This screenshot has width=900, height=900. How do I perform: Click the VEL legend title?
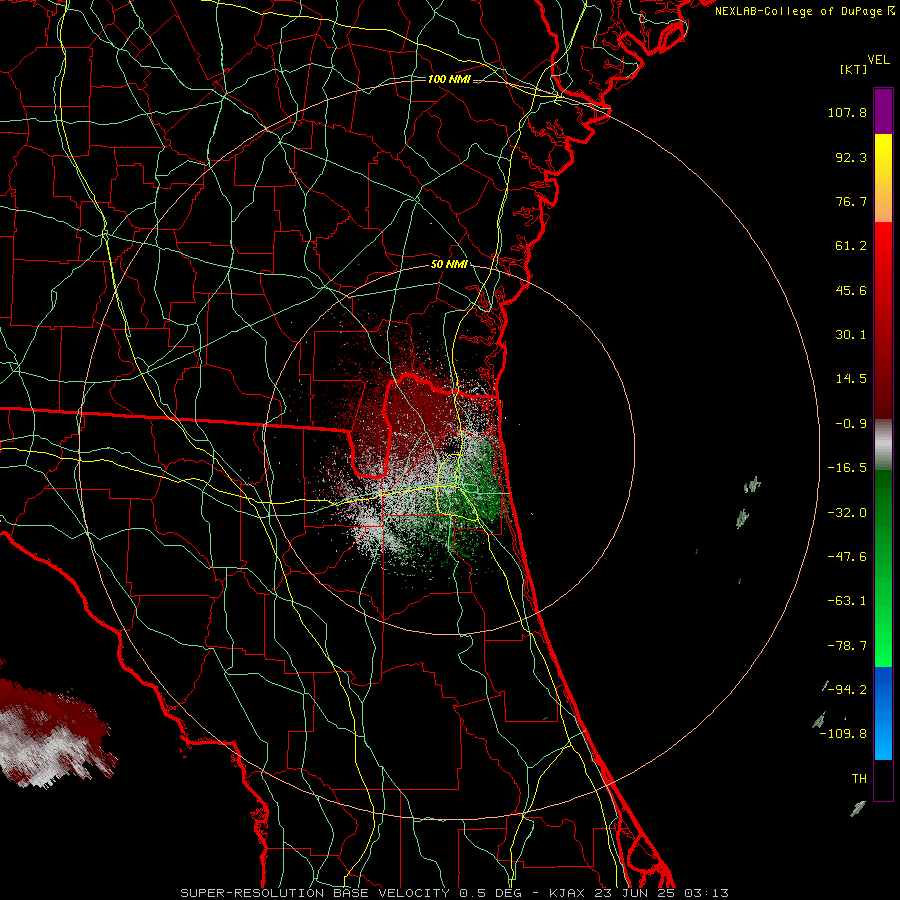[x=878, y=60]
